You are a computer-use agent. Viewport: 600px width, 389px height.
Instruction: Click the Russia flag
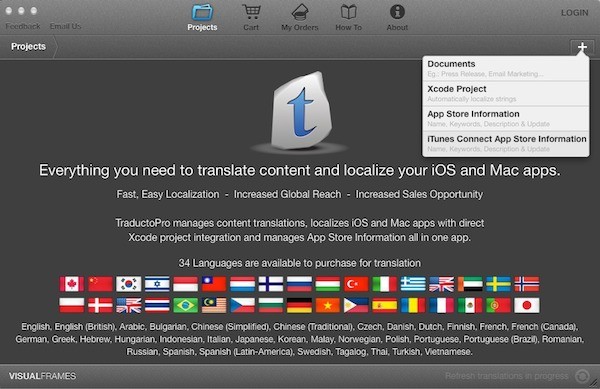299,284
